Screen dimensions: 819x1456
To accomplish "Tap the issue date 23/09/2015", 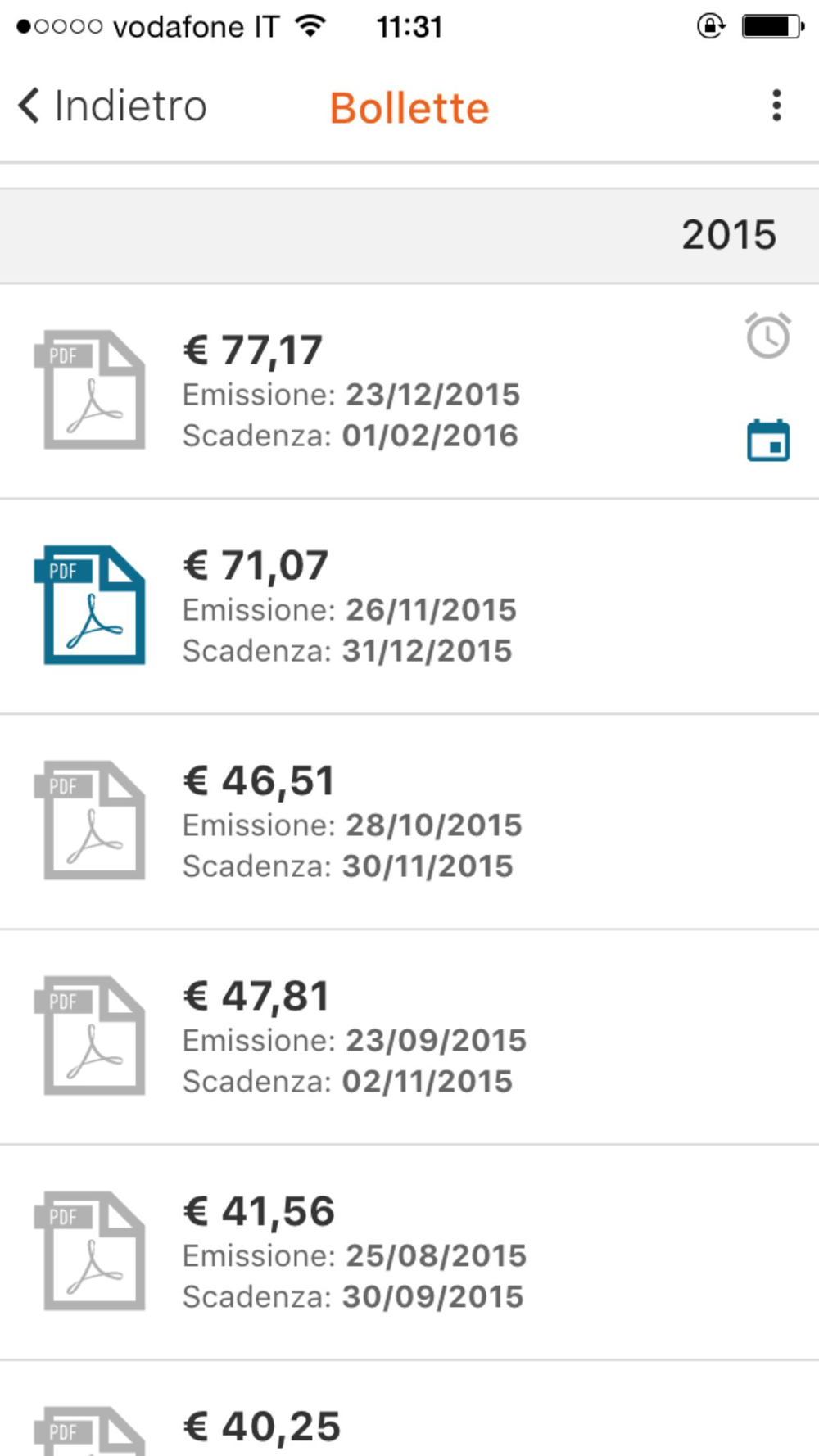I will (x=436, y=1041).
